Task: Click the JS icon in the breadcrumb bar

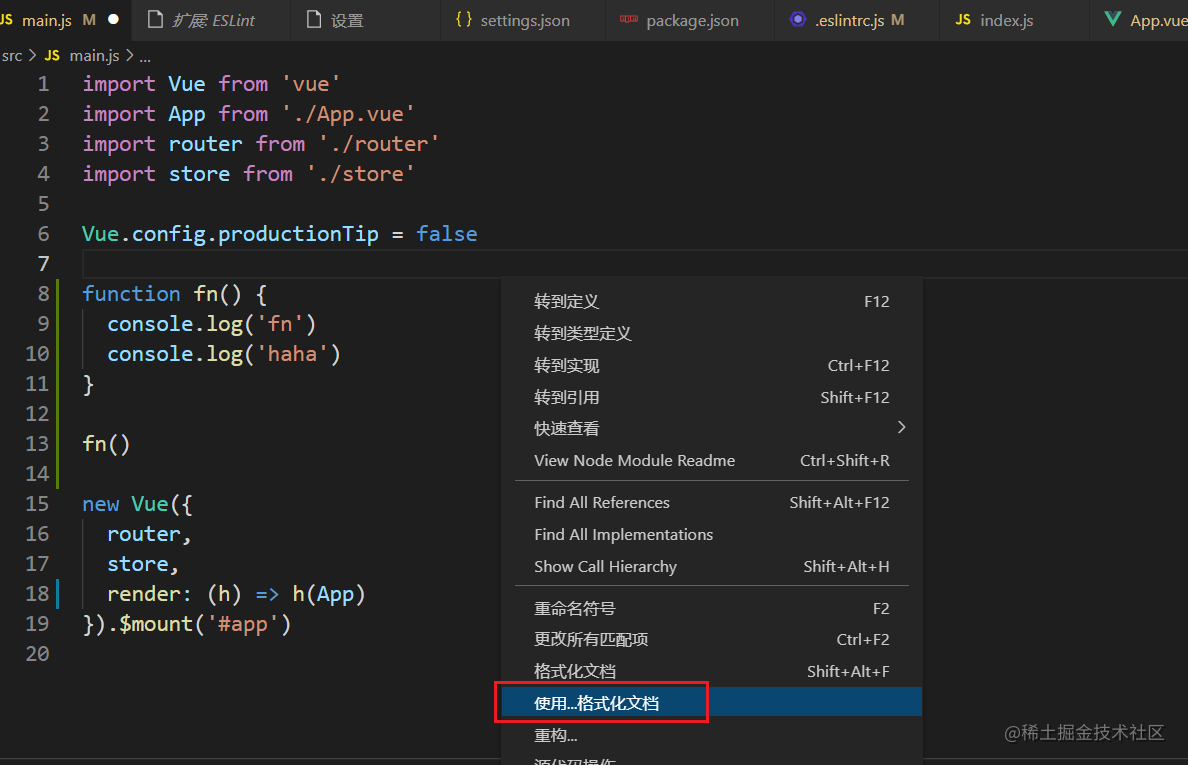Action: pyautogui.click(x=52, y=55)
